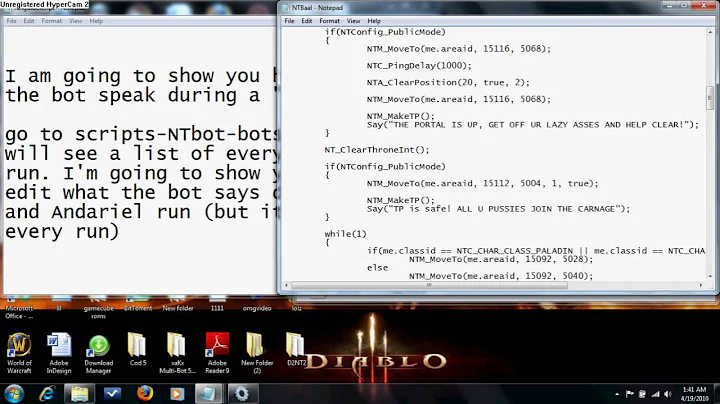Select the gamecube roms desktop label
Screen dimensions: 720x404
pos(98,312)
